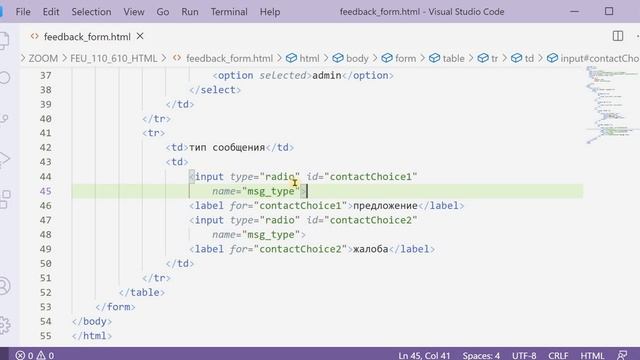Click Ln 45, Col 41 in status bar

pyautogui.click(x=424, y=355)
